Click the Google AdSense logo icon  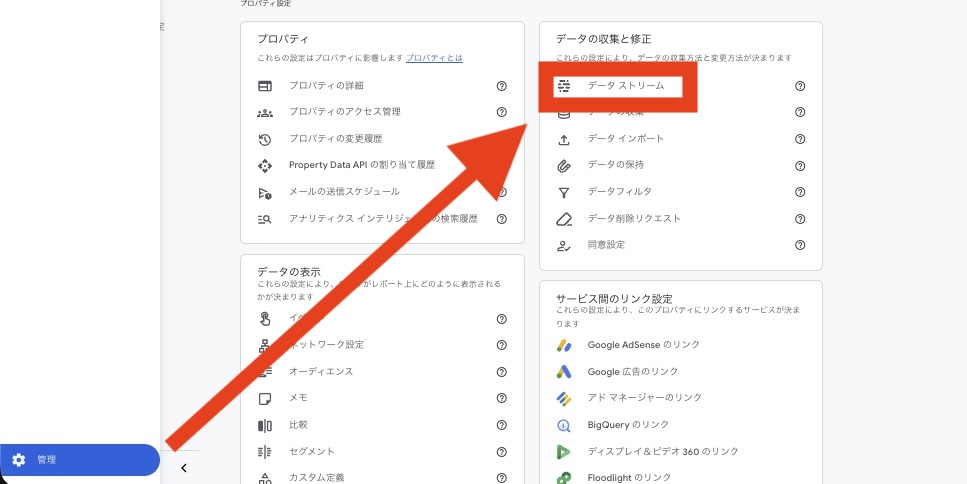tap(564, 345)
